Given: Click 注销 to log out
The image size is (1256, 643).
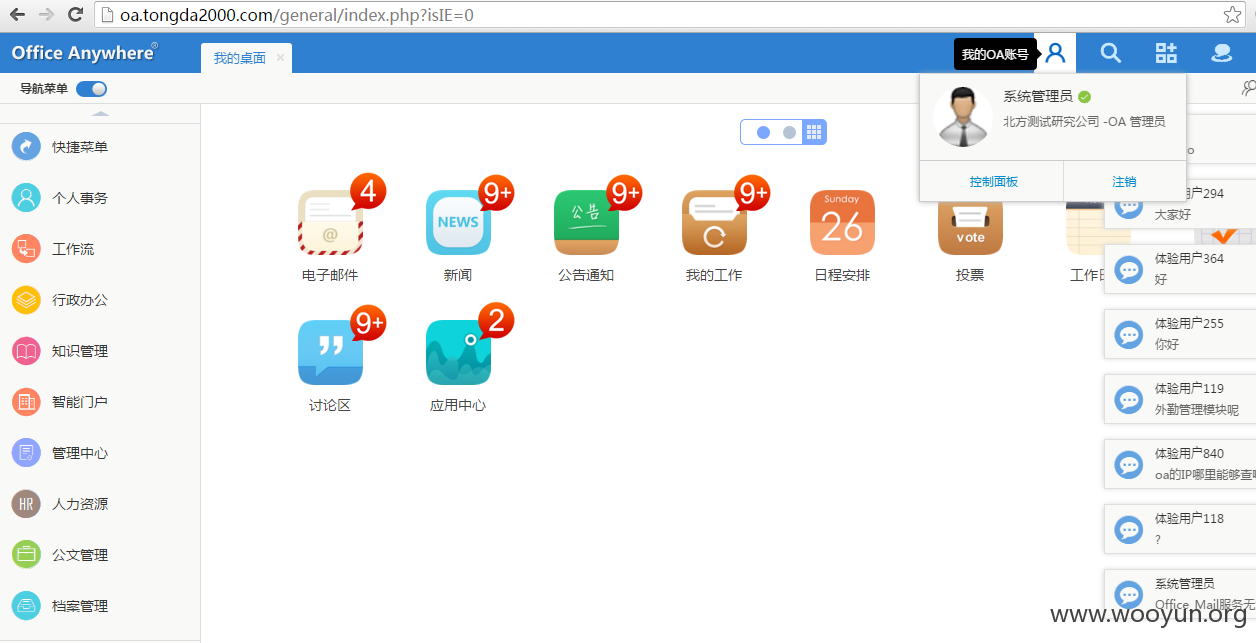Looking at the screenshot, I should [x=1124, y=182].
